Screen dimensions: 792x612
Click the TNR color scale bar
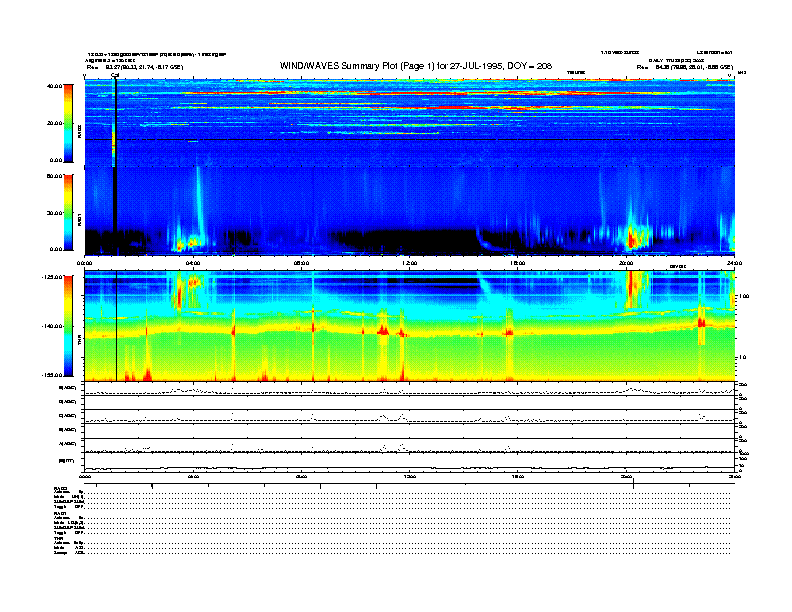point(68,326)
